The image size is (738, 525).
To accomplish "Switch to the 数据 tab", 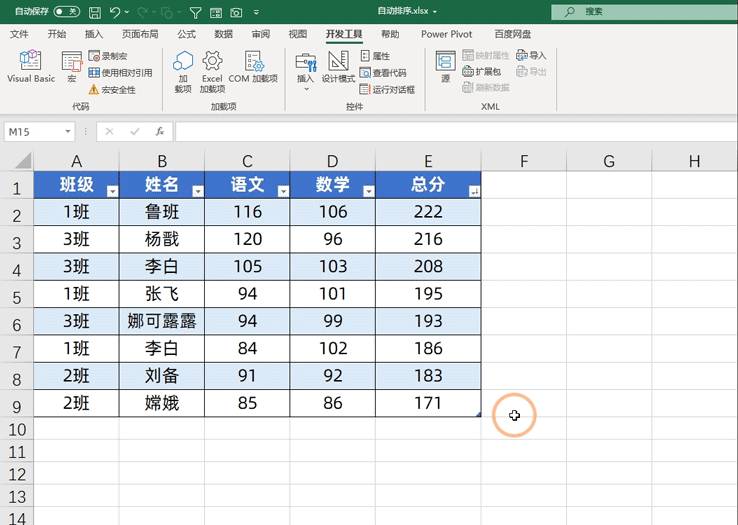I will click(224, 34).
